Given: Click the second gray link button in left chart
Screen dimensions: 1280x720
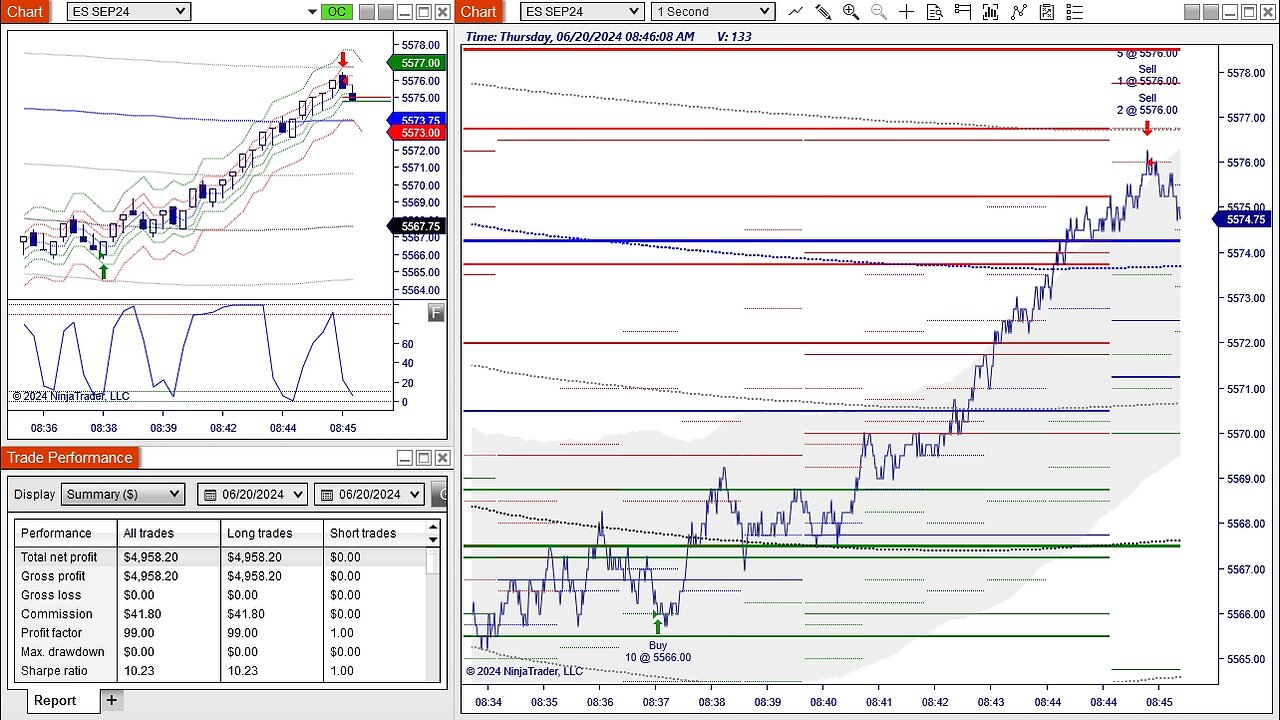Looking at the screenshot, I should tap(386, 12).
